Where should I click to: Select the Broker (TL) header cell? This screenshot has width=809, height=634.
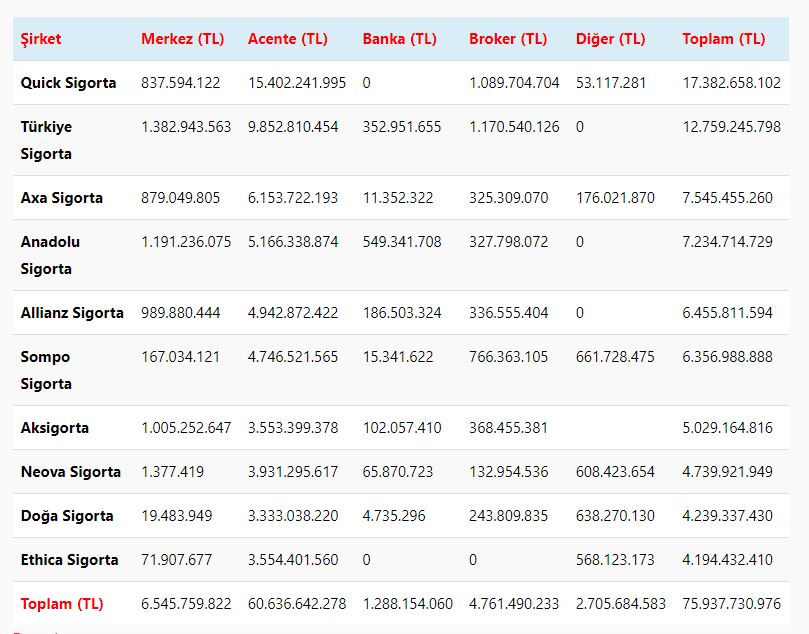coord(508,39)
